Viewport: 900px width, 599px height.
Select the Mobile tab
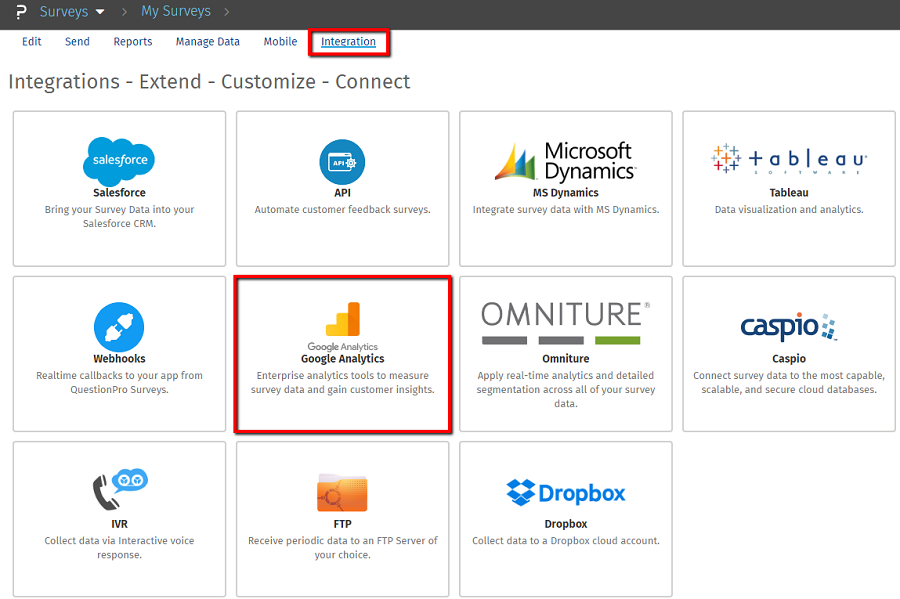coord(280,42)
